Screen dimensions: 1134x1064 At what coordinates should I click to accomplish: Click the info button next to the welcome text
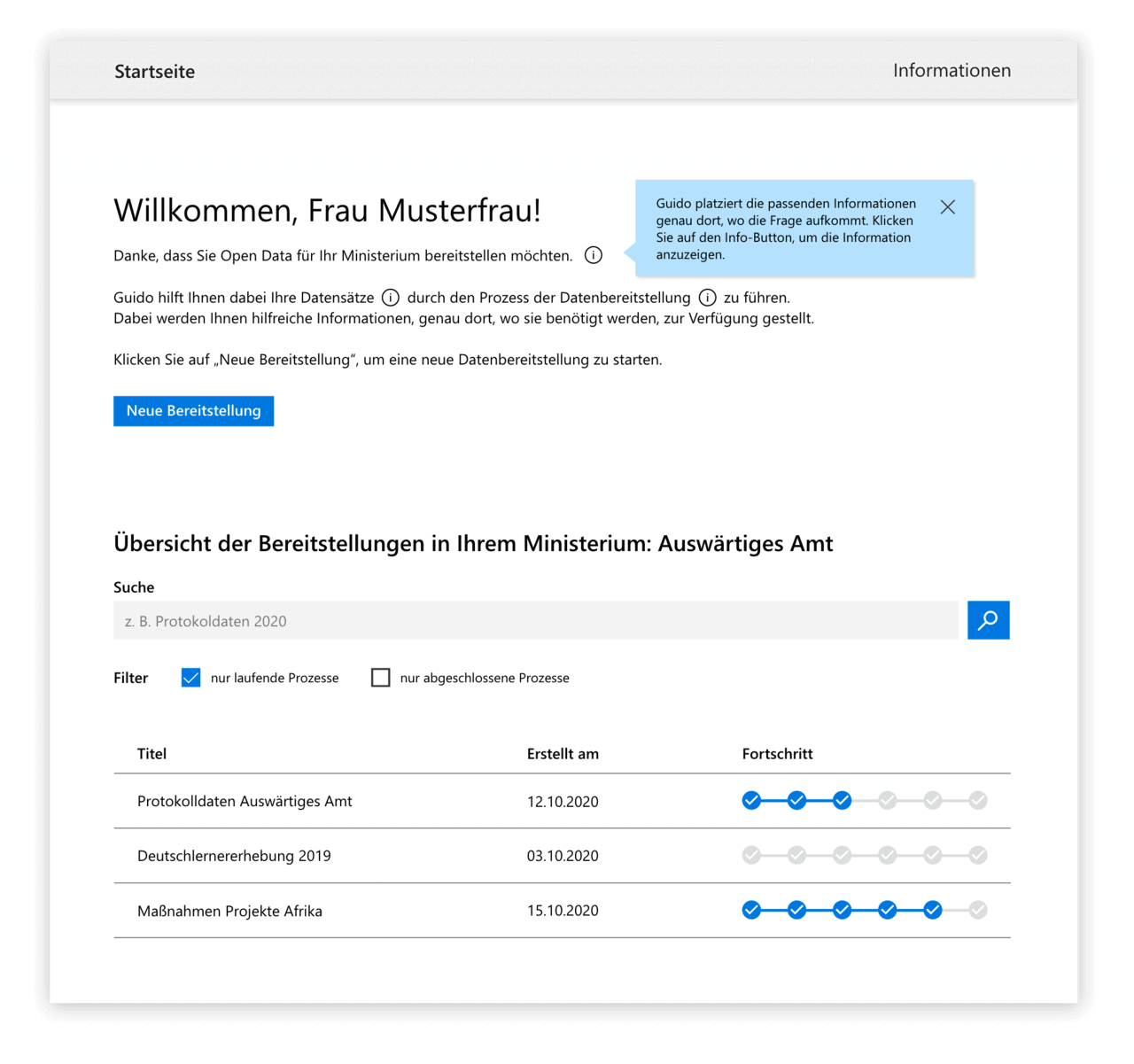click(594, 255)
